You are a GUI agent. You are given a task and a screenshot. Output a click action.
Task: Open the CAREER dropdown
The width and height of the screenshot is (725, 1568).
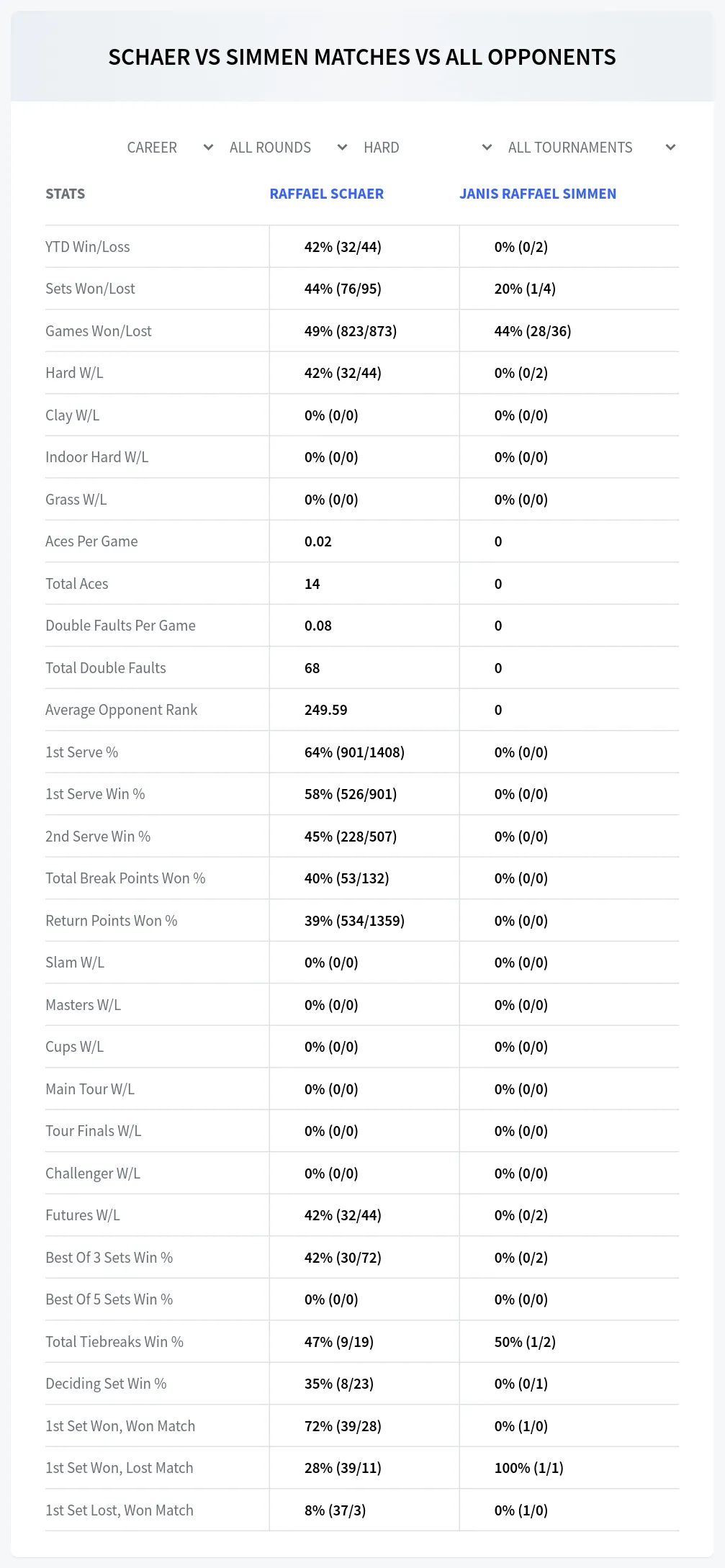pyautogui.click(x=170, y=148)
